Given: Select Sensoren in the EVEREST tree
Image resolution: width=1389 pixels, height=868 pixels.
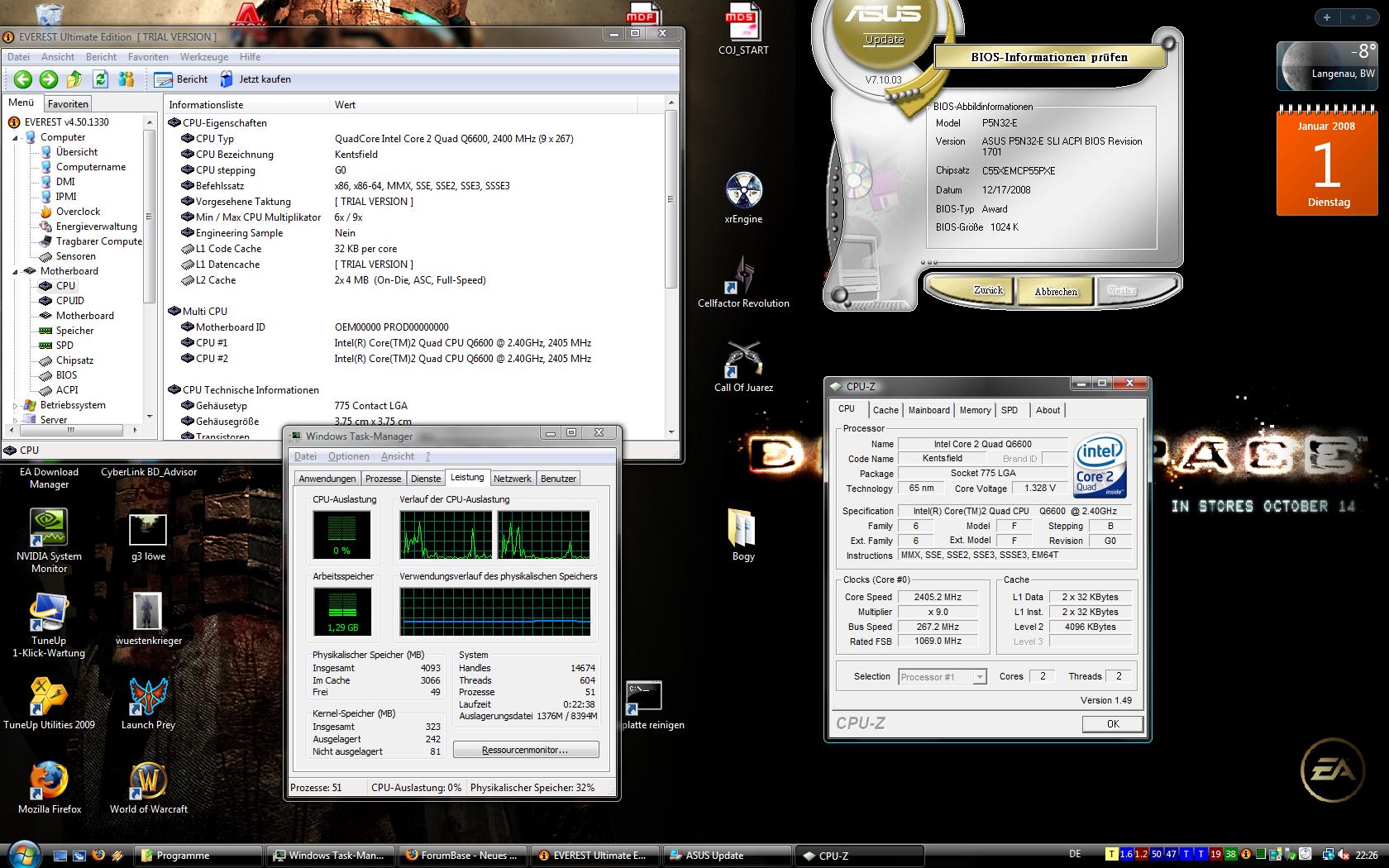Looking at the screenshot, I should coord(76,256).
